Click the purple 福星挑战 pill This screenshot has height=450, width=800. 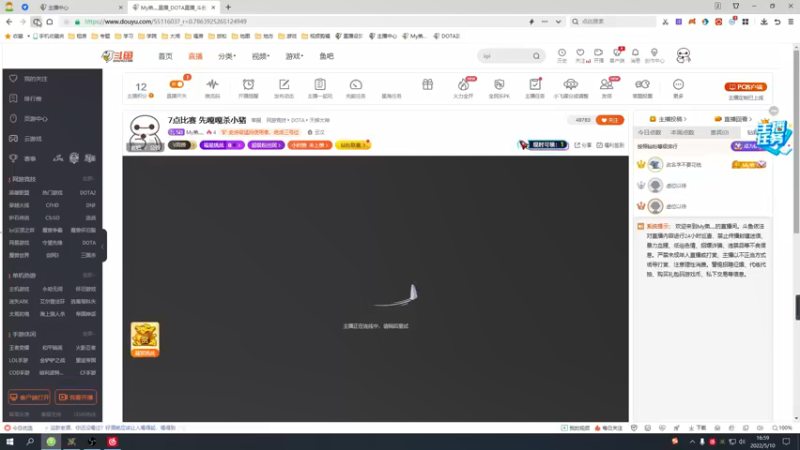tap(222, 145)
